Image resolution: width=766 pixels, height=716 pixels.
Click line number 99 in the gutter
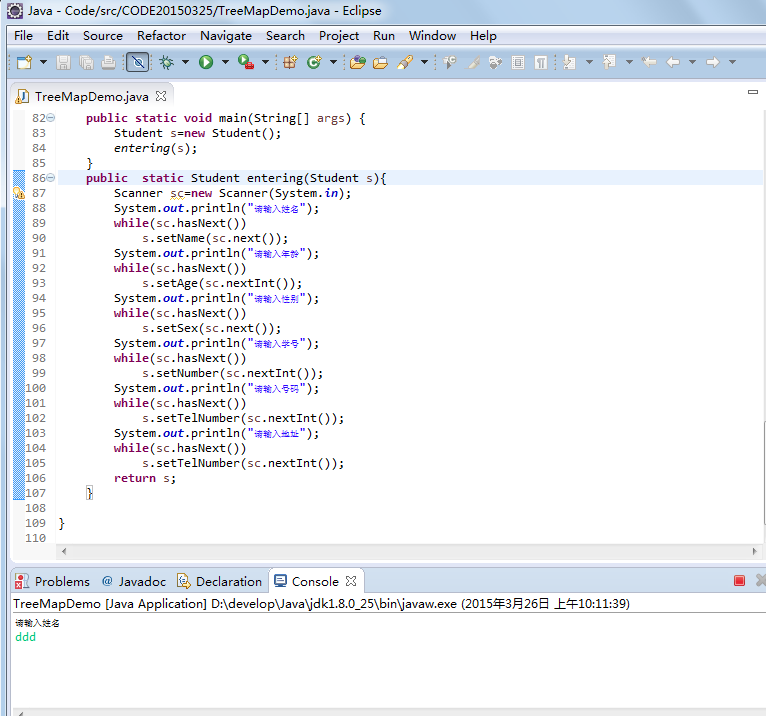coord(39,373)
